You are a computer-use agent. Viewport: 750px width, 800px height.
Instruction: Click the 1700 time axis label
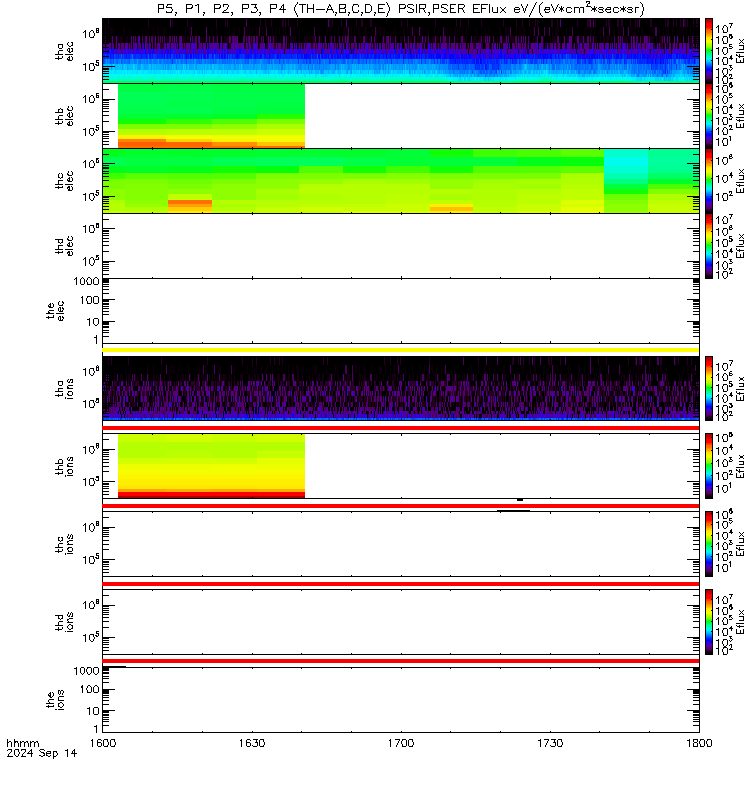coord(401,743)
